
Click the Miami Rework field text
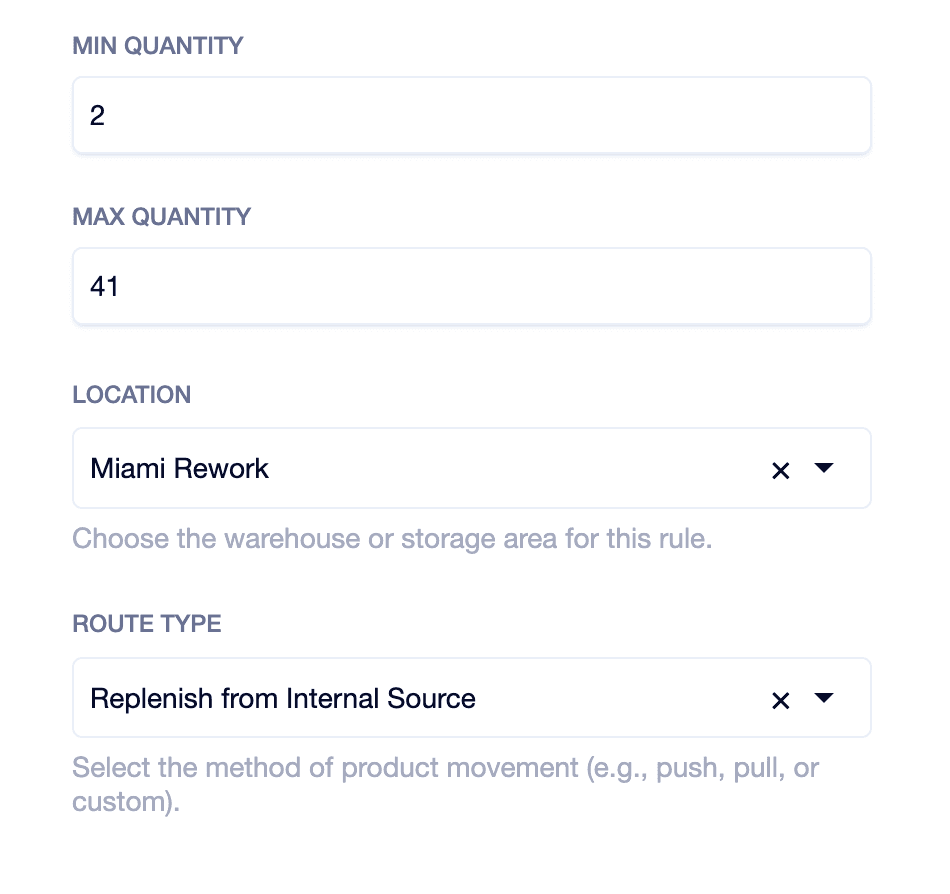(x=179, y=468)
